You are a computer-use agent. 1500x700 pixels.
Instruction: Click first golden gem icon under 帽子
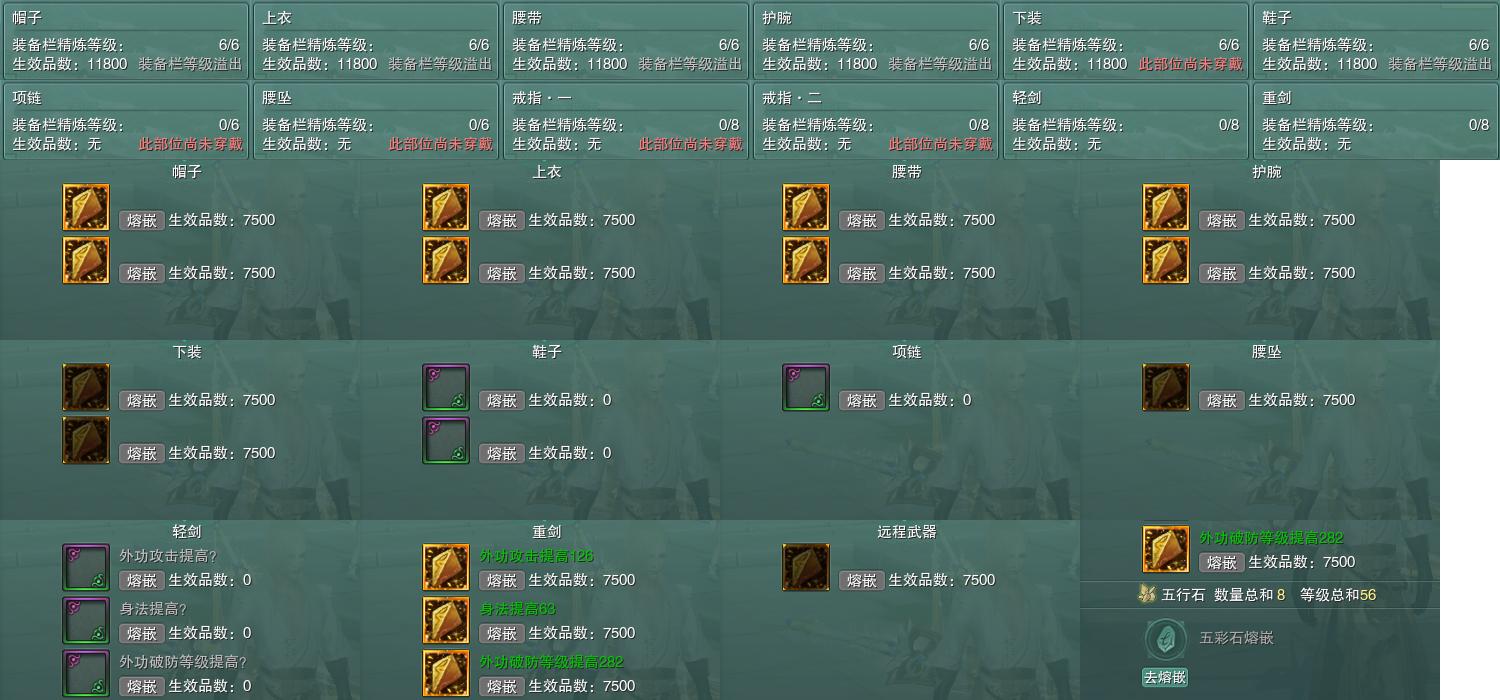tap(86, 208)
